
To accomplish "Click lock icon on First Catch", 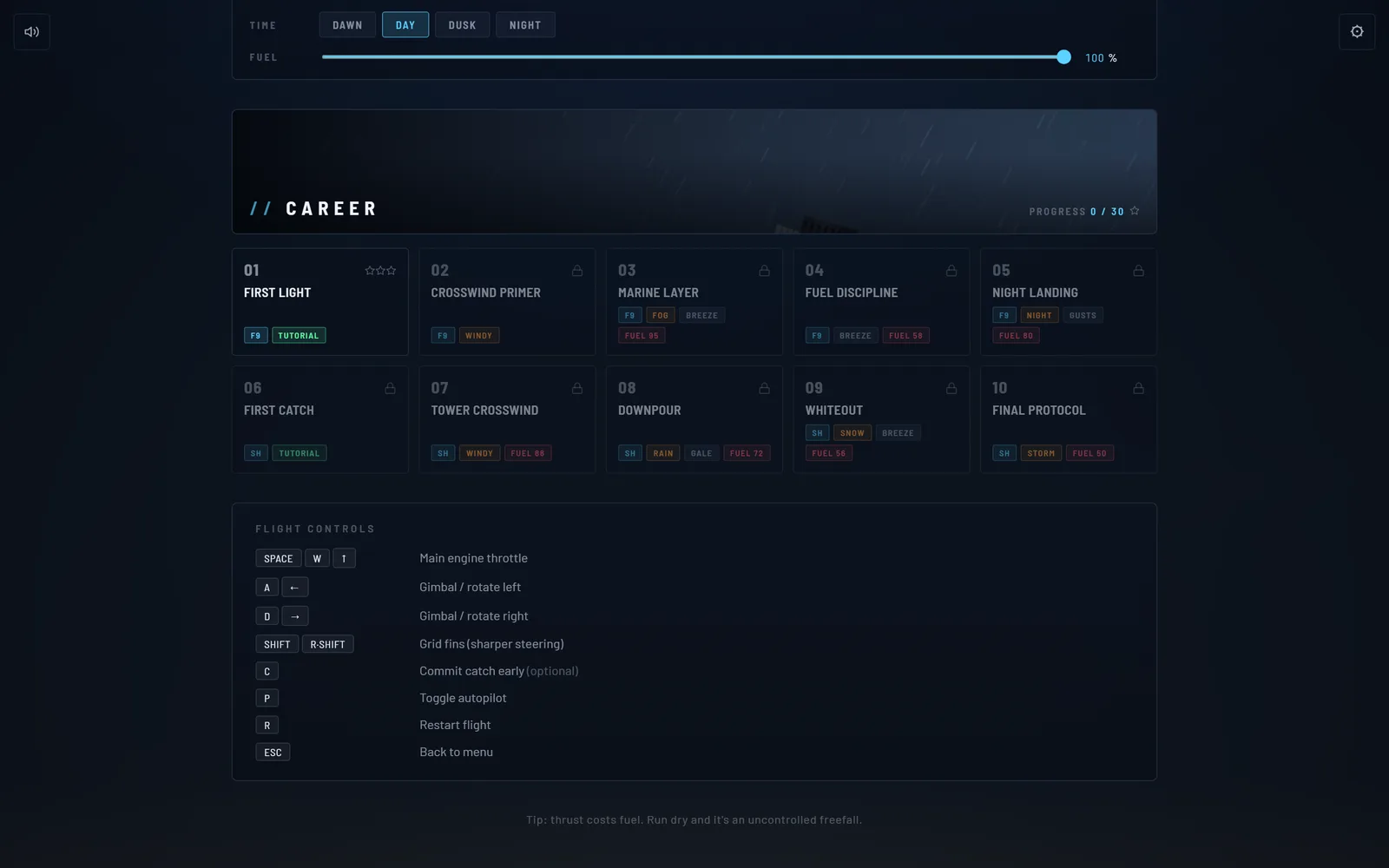I will coord(390,388).
